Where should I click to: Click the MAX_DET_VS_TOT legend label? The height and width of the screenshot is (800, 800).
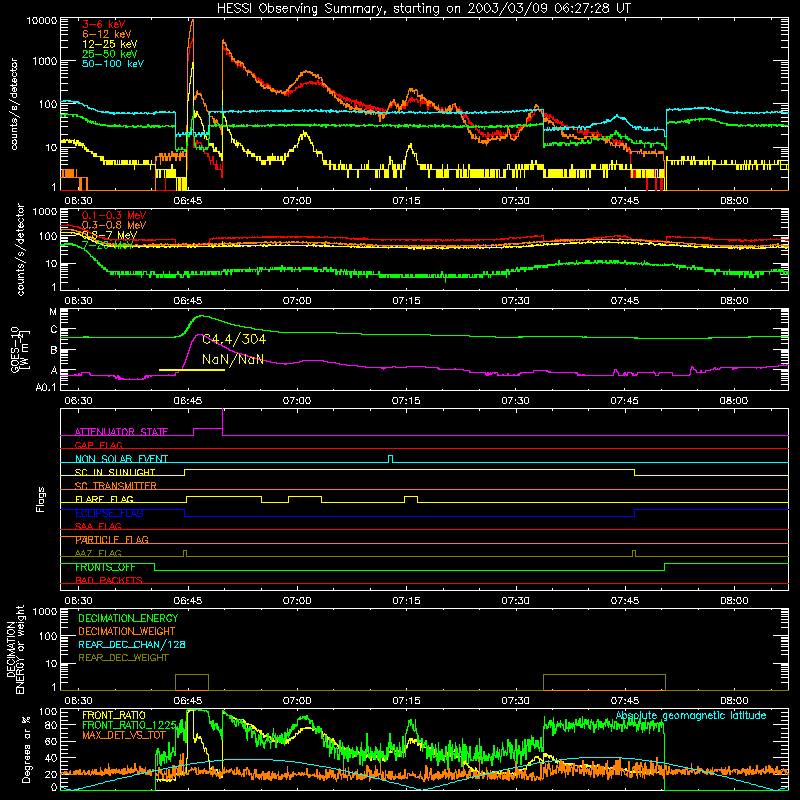[123, 735]
